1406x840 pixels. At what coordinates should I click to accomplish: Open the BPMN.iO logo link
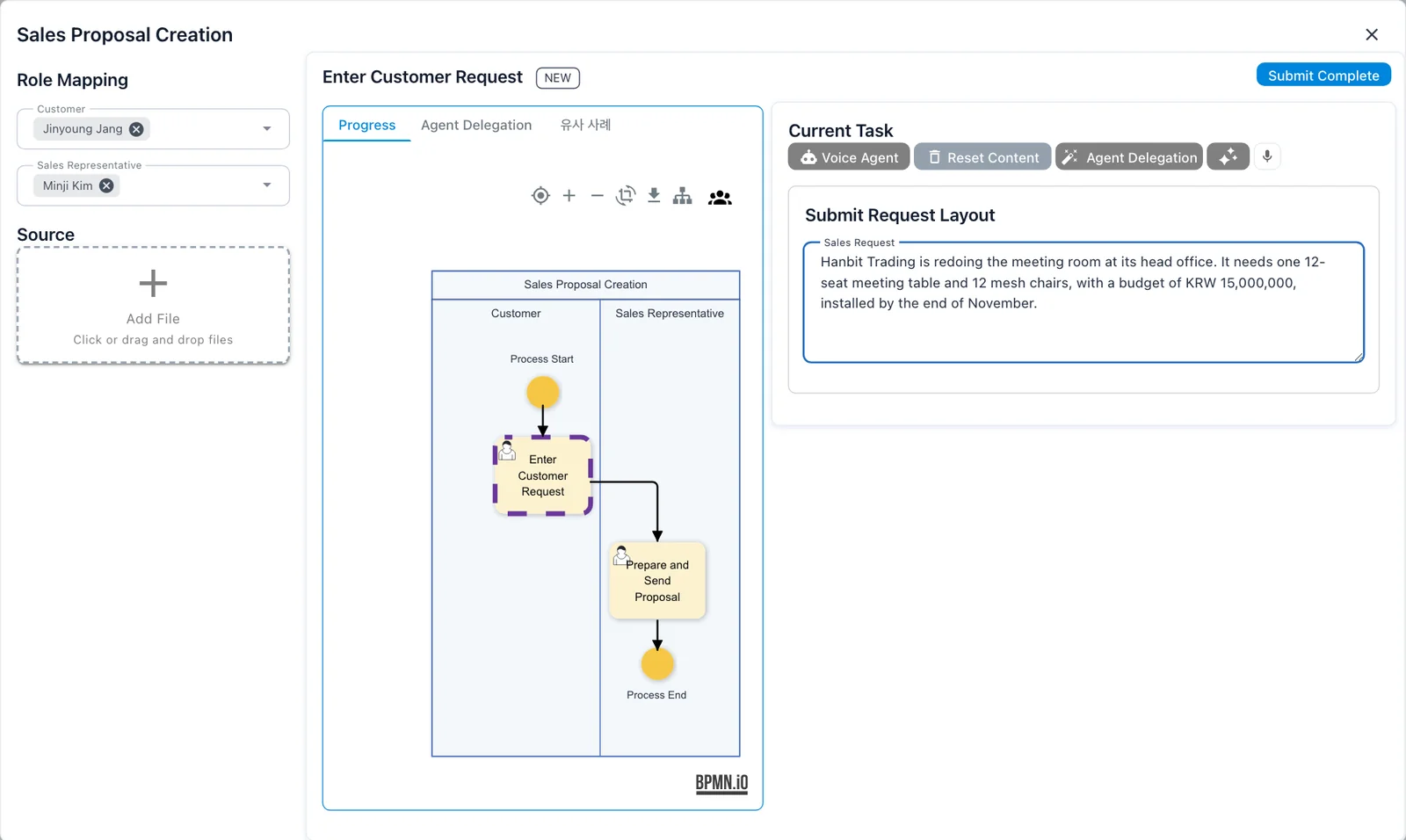click(721, 783)
